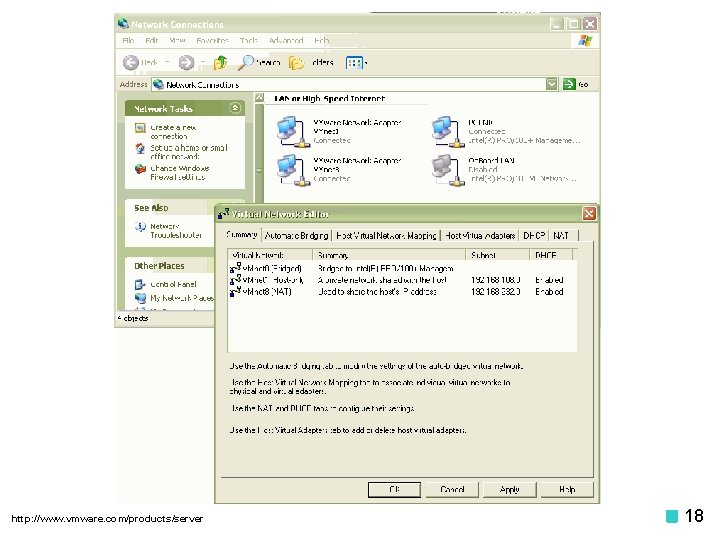The image size is (720, 540).
Task: Click subnet 192.168.232.0 cell
Action: coord(495,292)
